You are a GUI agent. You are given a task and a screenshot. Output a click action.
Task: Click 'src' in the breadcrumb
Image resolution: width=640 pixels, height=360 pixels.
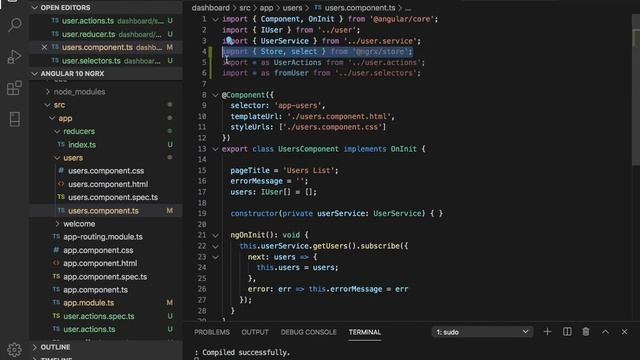tap(244, 8)
